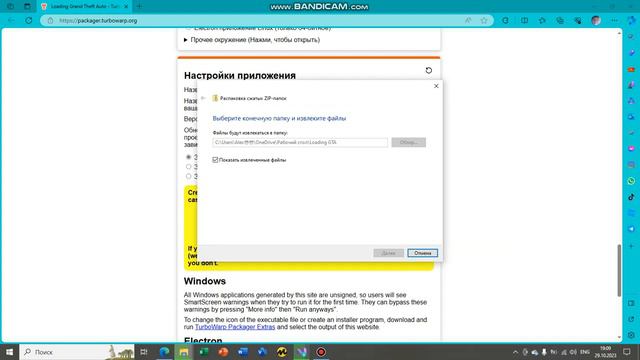Open TikTok in the browser sidebar
The height and width of the screenshot is (360, 640).
click(631, 197)
